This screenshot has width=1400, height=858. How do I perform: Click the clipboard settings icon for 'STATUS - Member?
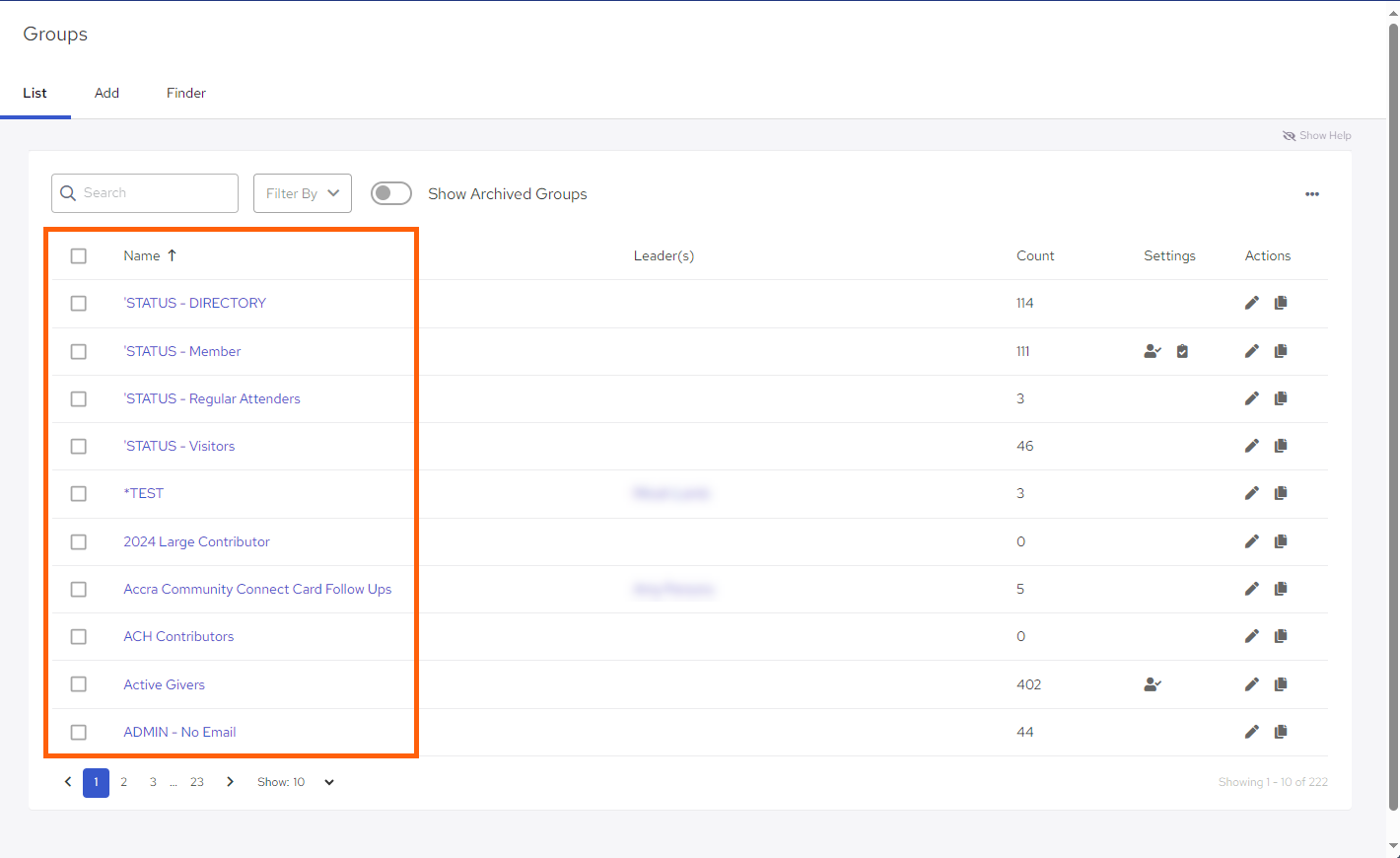(x=1182, y=351)
